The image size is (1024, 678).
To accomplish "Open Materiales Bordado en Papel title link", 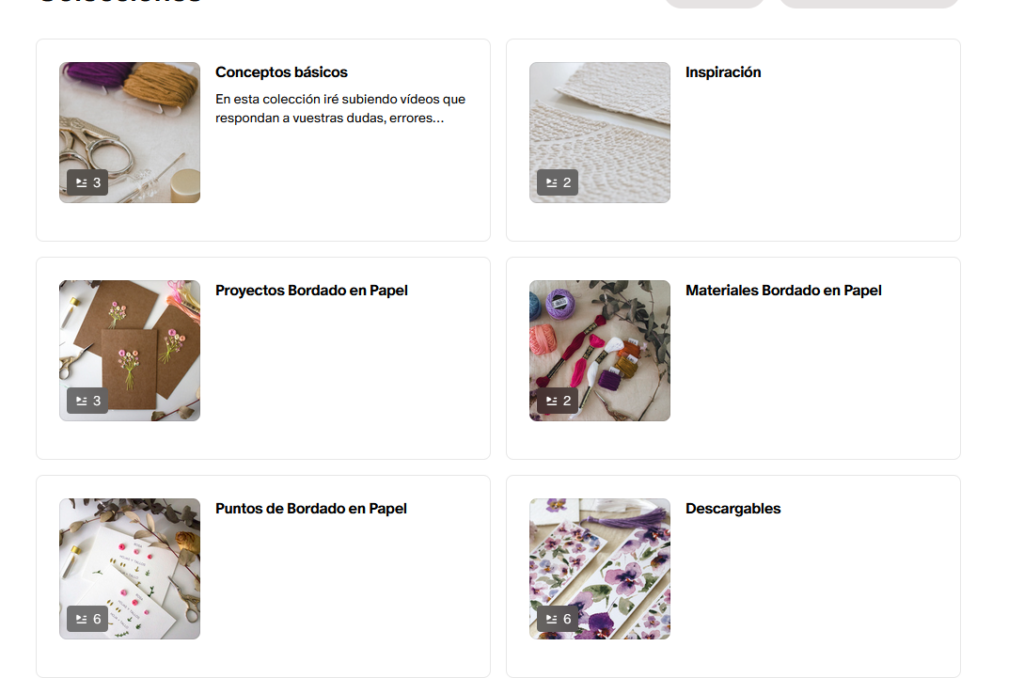I will 783,290.
